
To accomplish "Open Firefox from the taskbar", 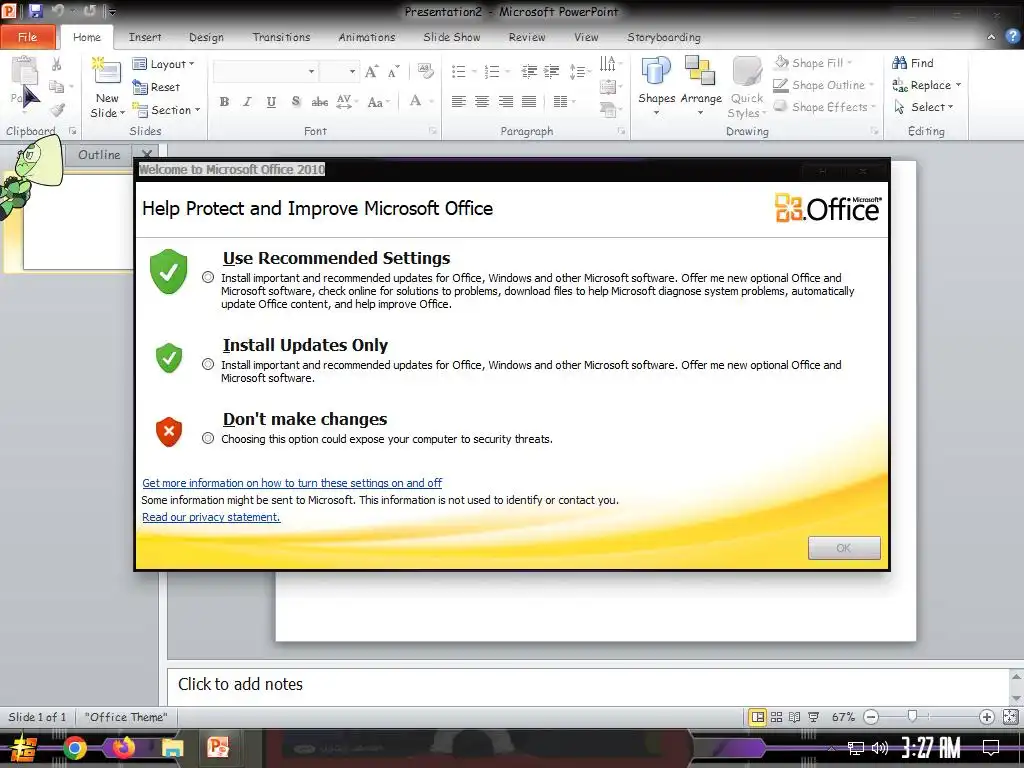I will [x=123, y=748].
